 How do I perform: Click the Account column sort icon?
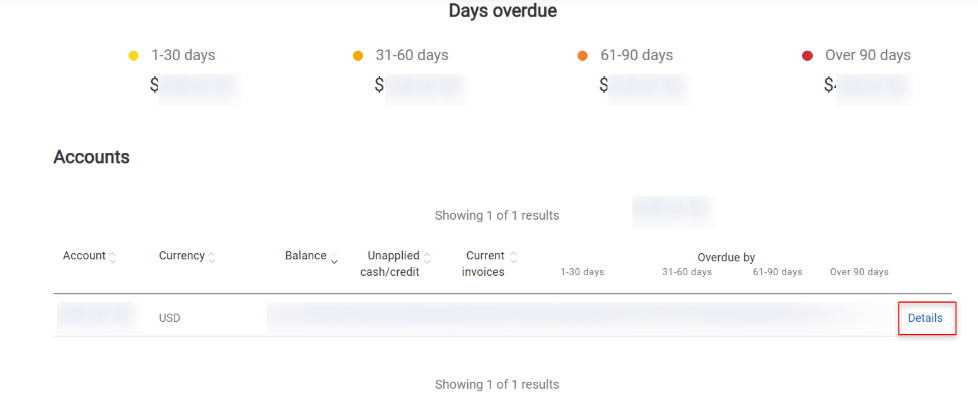(112, 257)
